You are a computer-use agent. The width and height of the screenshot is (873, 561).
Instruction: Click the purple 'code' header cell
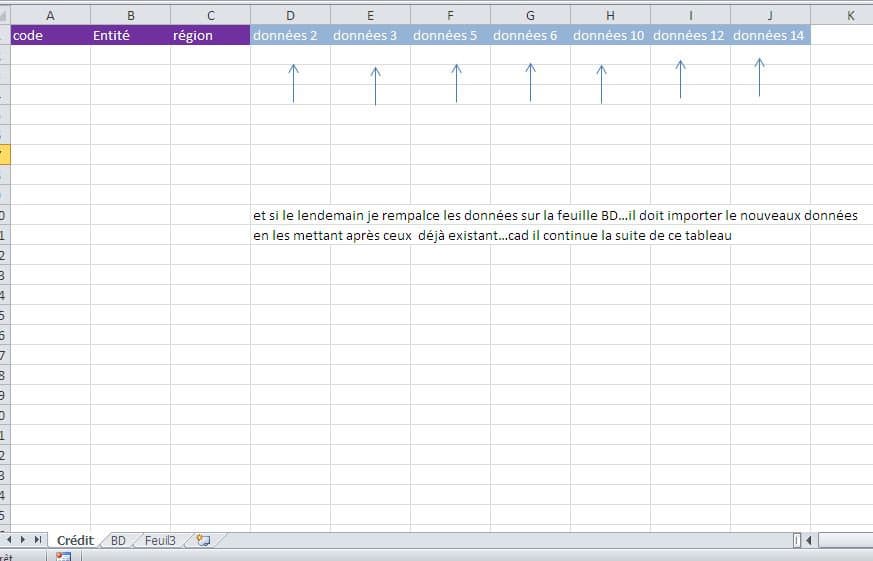[x=50, y=35]
